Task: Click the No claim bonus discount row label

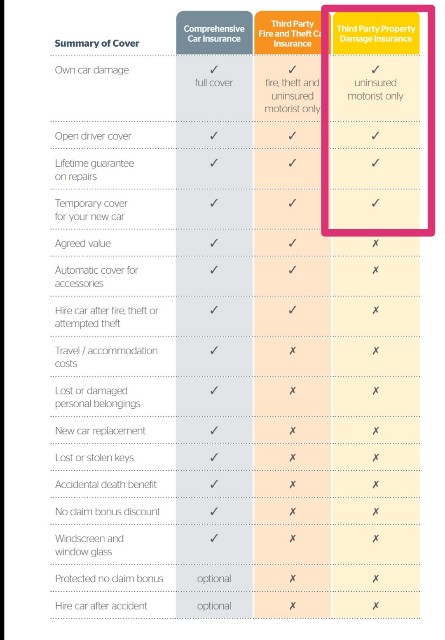Action: (x=107, y=511)
